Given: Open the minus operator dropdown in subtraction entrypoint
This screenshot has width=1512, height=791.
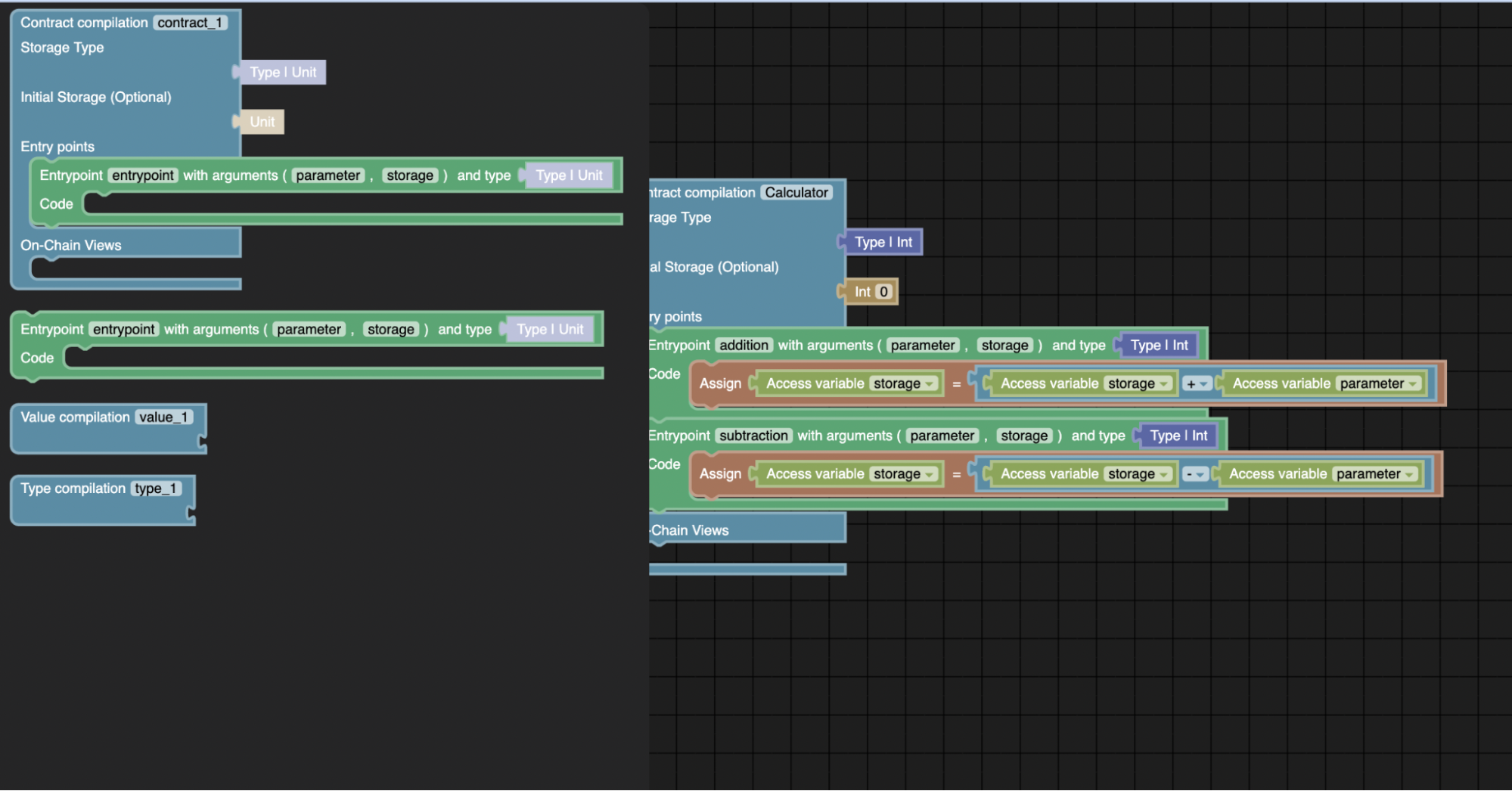Looking at the screenshot, I should point(1195,475).
